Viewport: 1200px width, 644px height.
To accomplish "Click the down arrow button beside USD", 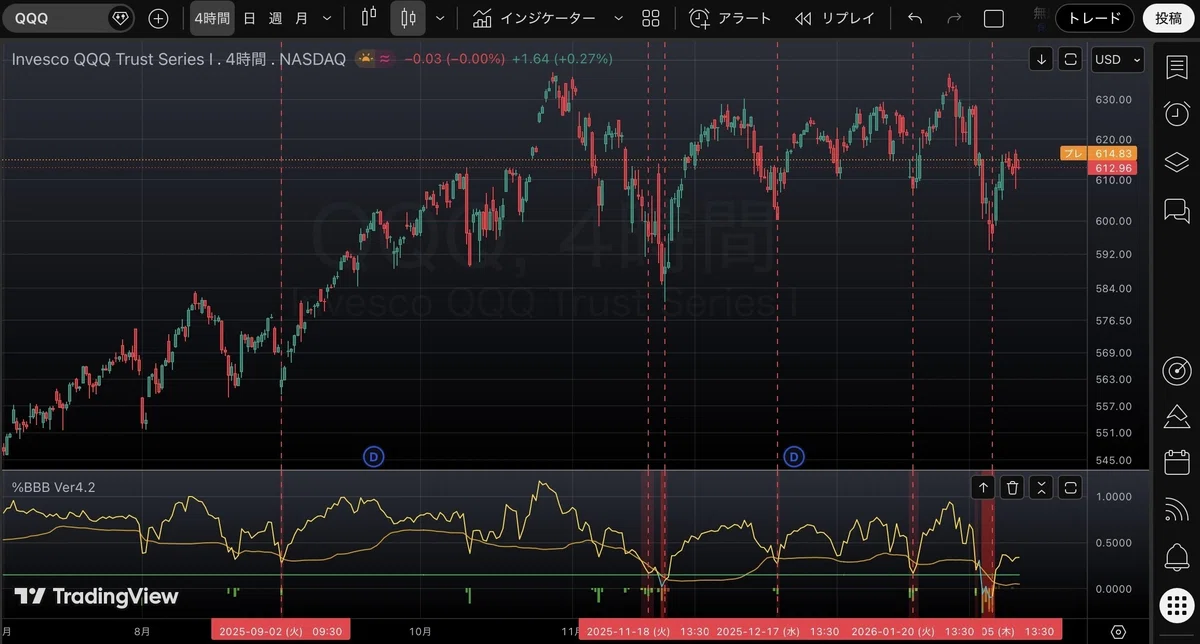I will pyautogui.click(x=1041, y=59).
